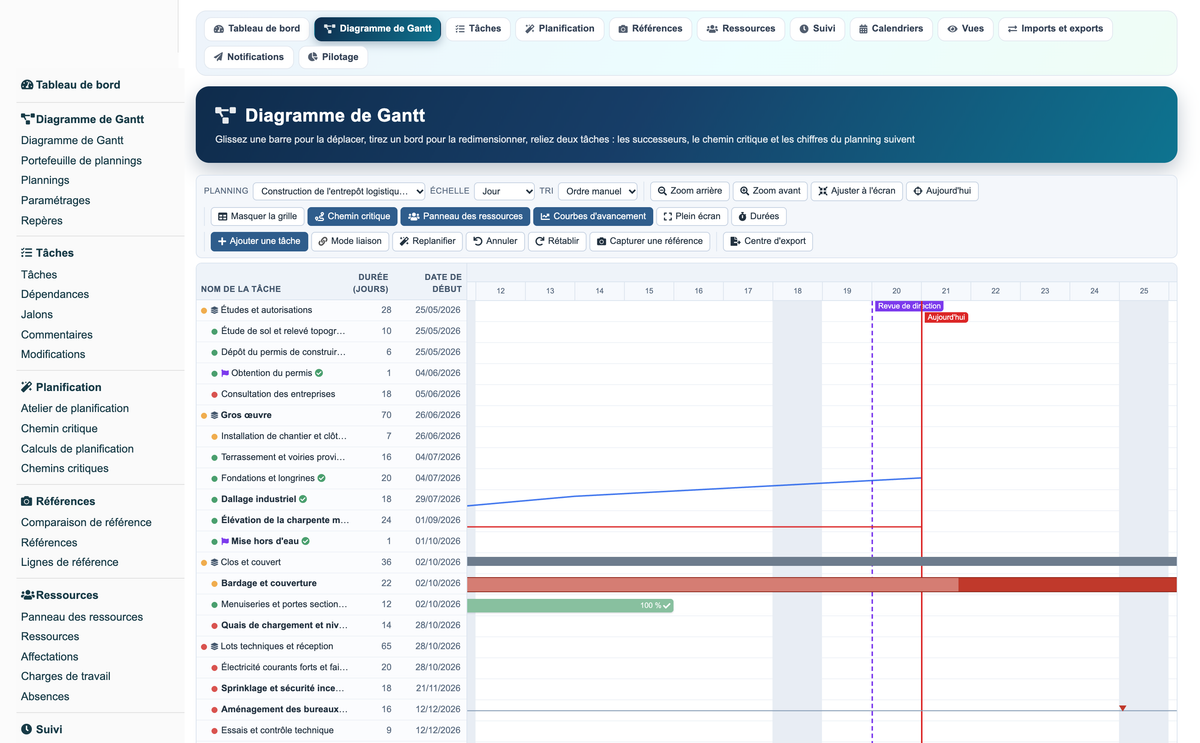The width and height of the screenshot is (1200, 743).
Task: Click Ajouter une tâche
Action: coord(259,241)
